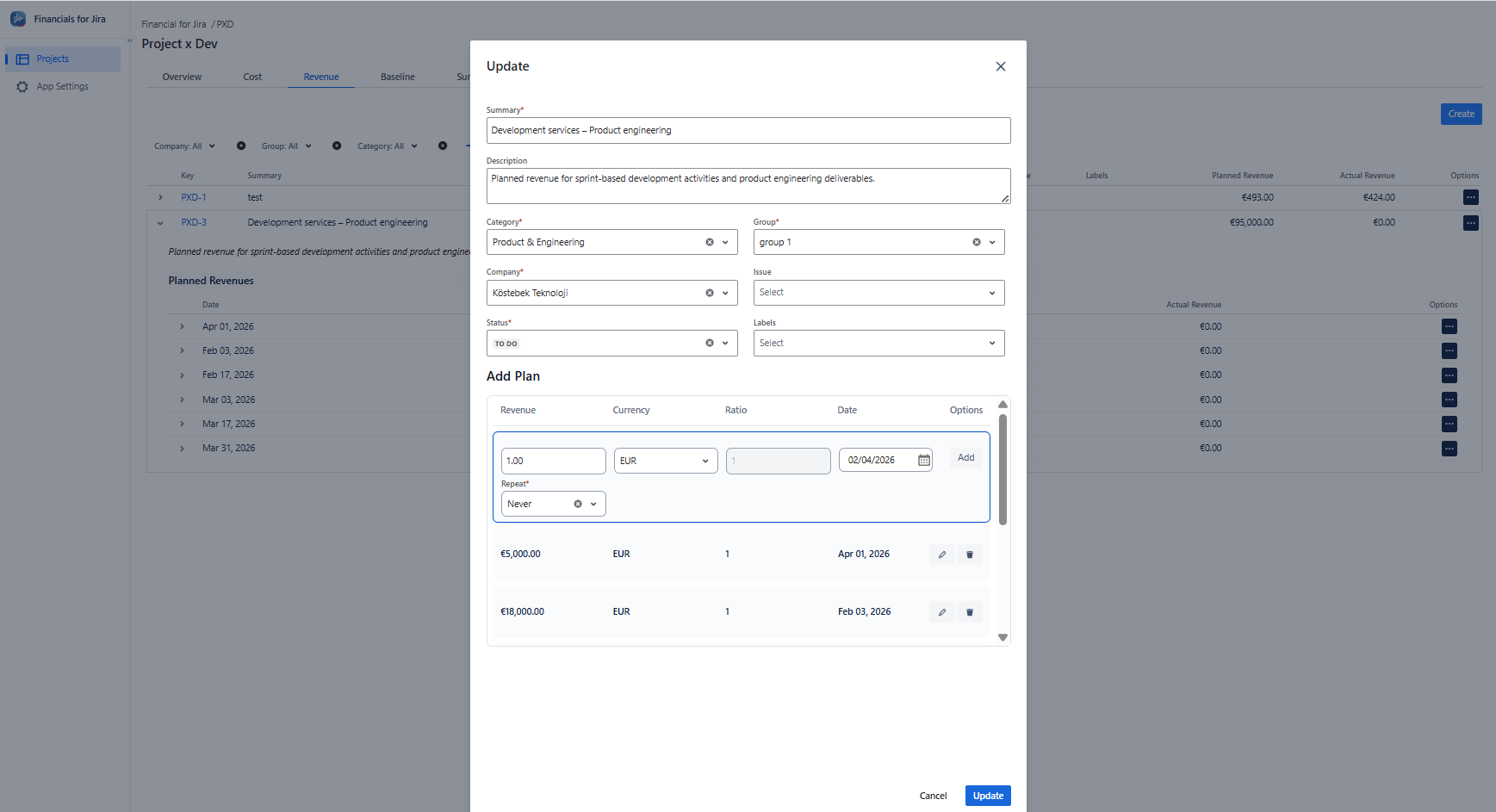
Task: Click the Description text area
Action: click(748, 186)
